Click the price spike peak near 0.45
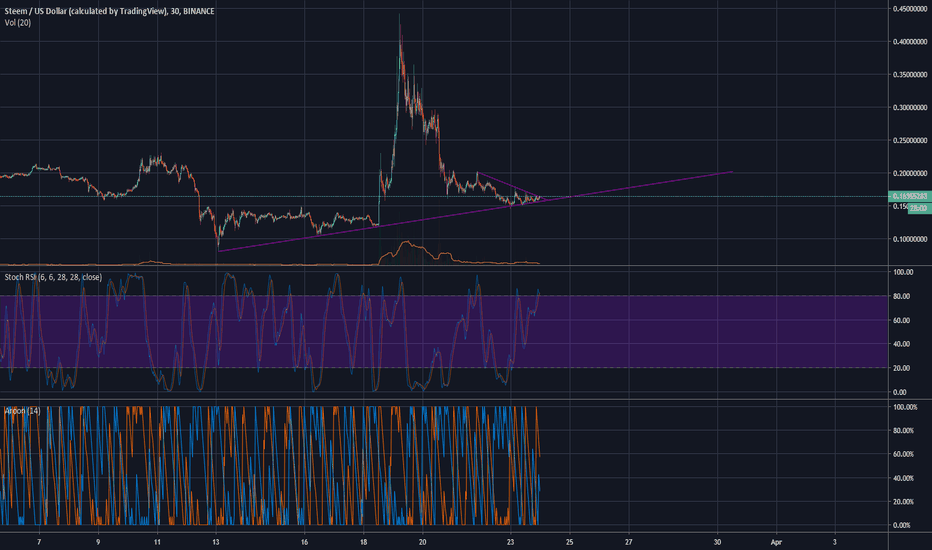The height and width of the screenshot is (550, 932). pos(399,17)
